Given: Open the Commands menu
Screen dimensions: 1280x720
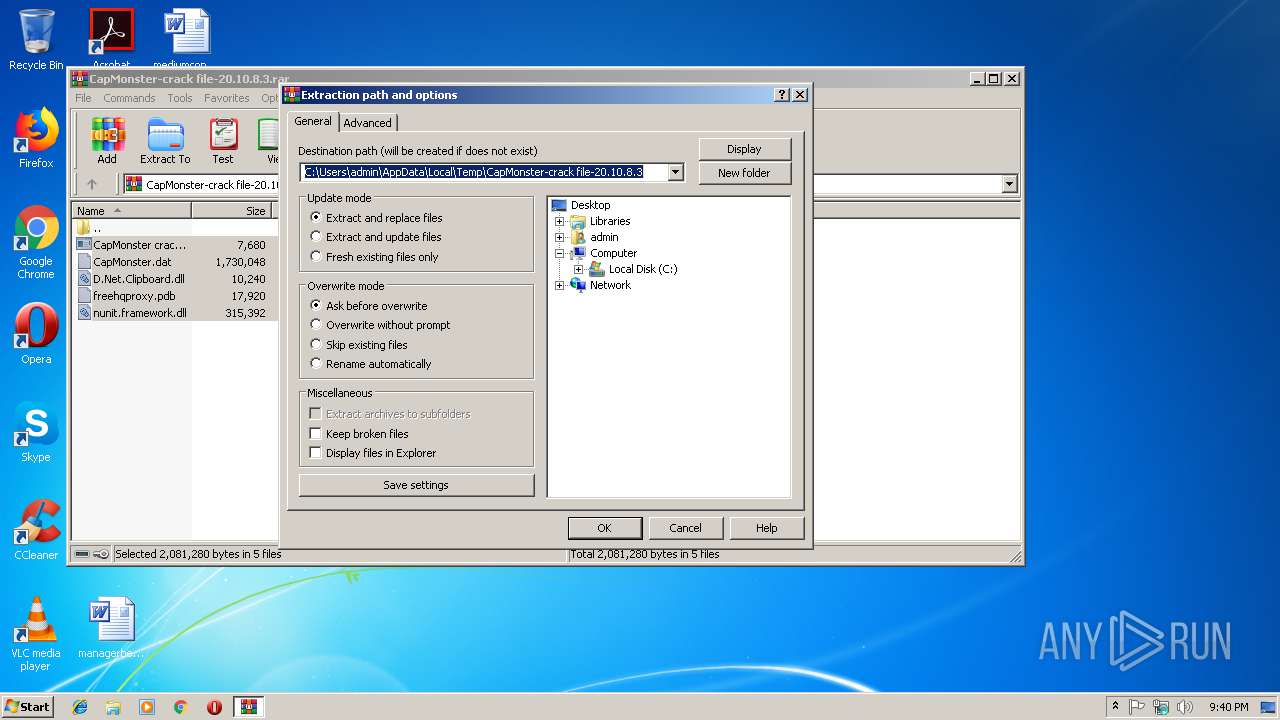Looking at the screenshot, I should pos(129,98).
